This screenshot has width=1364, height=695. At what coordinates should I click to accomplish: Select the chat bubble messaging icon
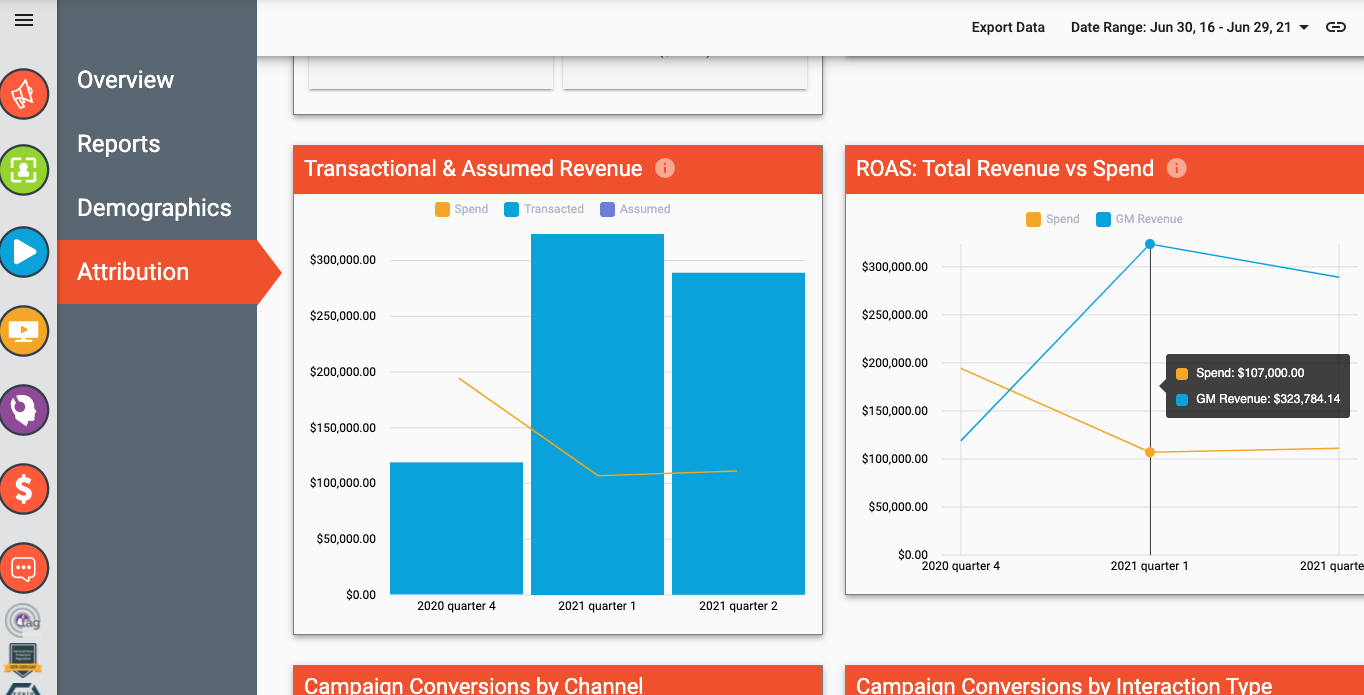coord(24,567)
